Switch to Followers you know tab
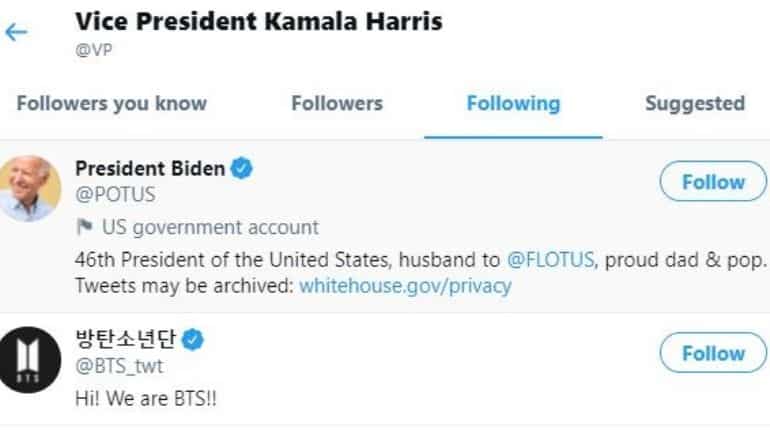The image size is (770, 430). 112,104
